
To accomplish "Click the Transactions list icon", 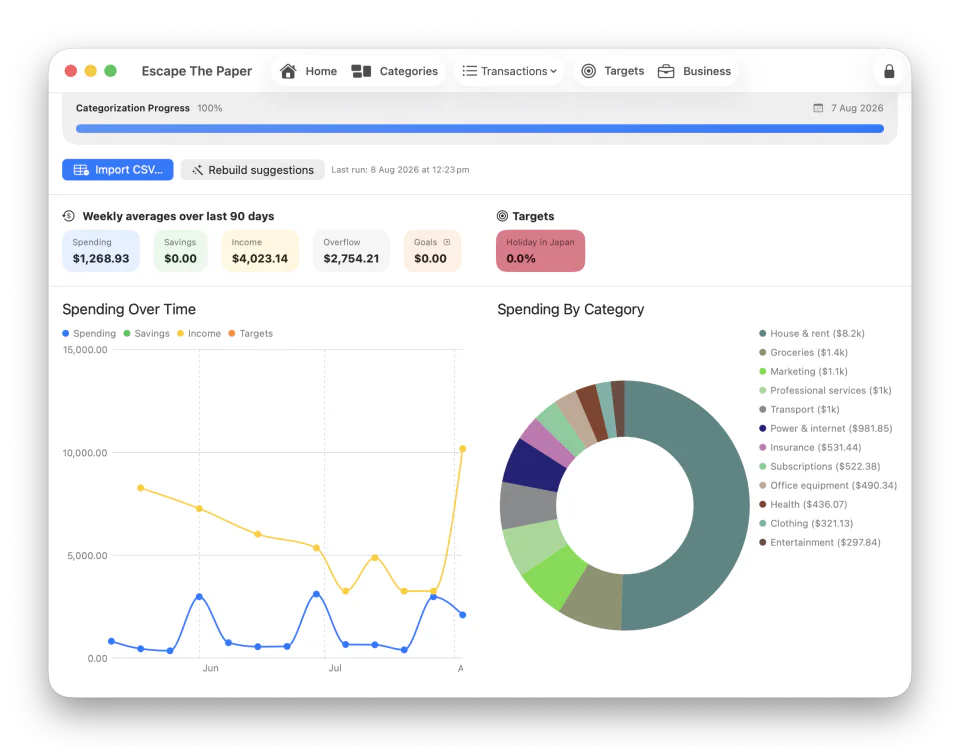I will [470, 71].
